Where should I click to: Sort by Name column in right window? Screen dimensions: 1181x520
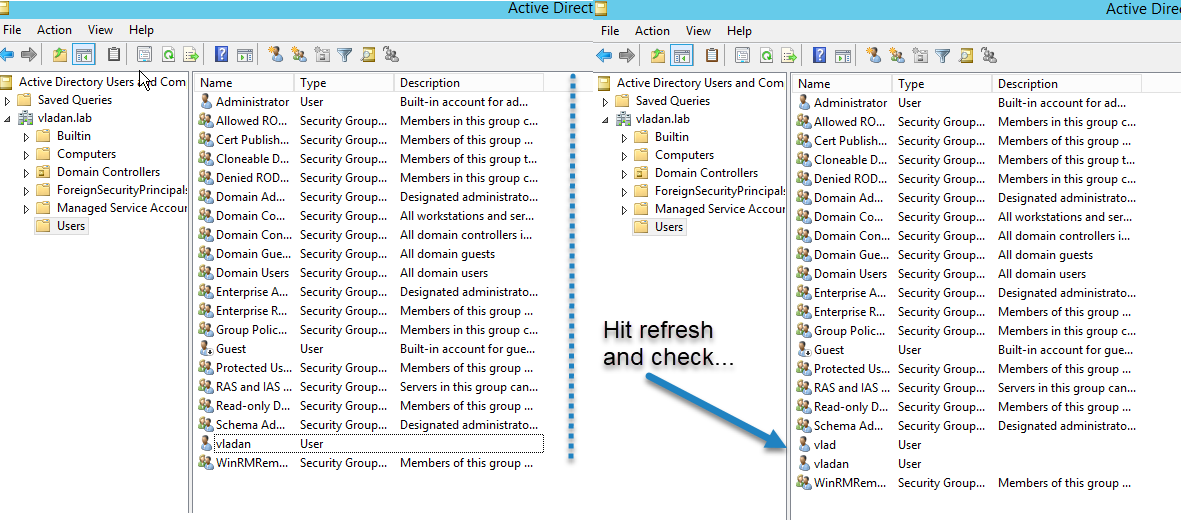tap(842, 84)
